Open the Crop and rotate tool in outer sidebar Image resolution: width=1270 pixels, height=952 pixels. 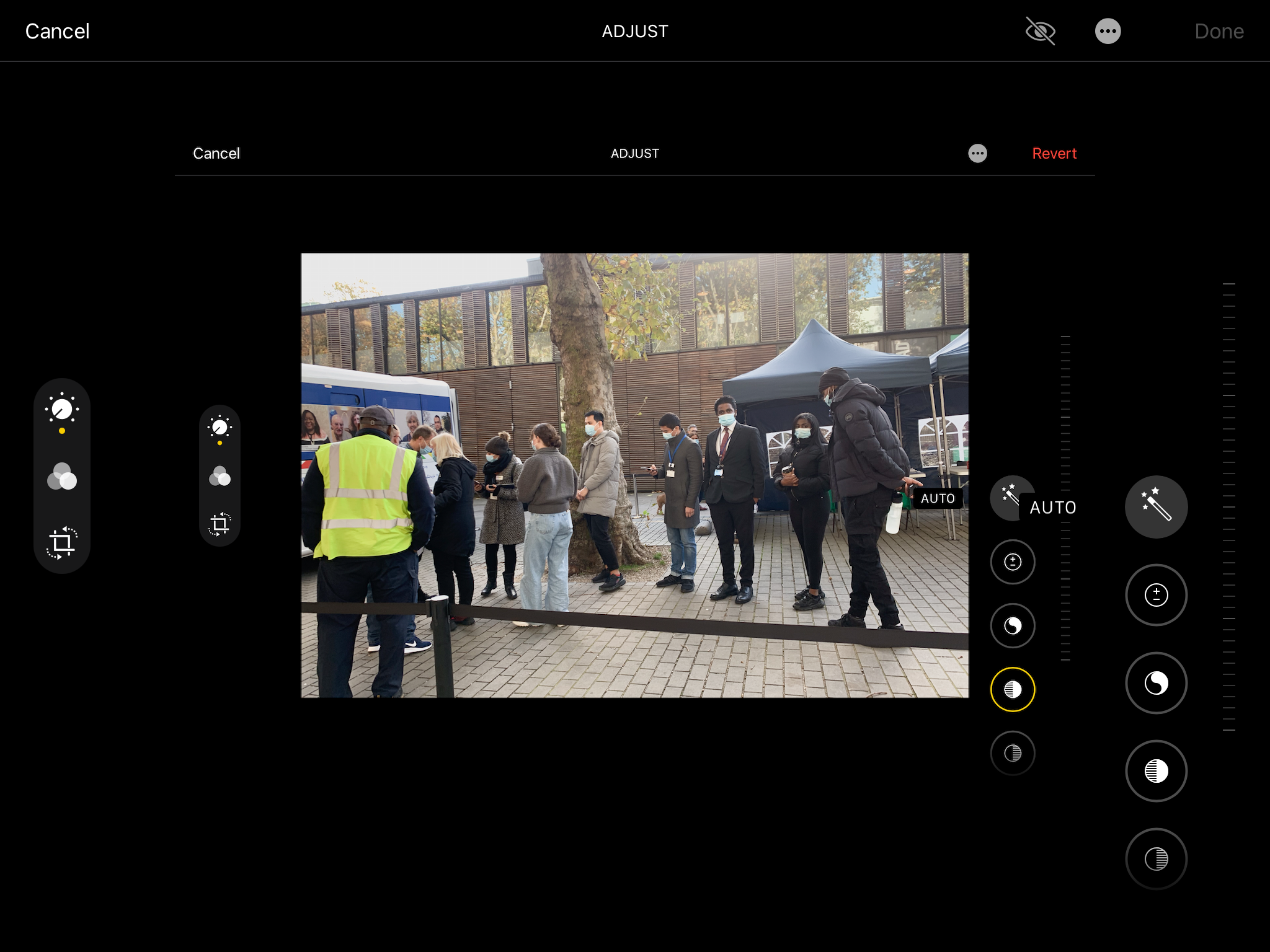click(62, 543)
